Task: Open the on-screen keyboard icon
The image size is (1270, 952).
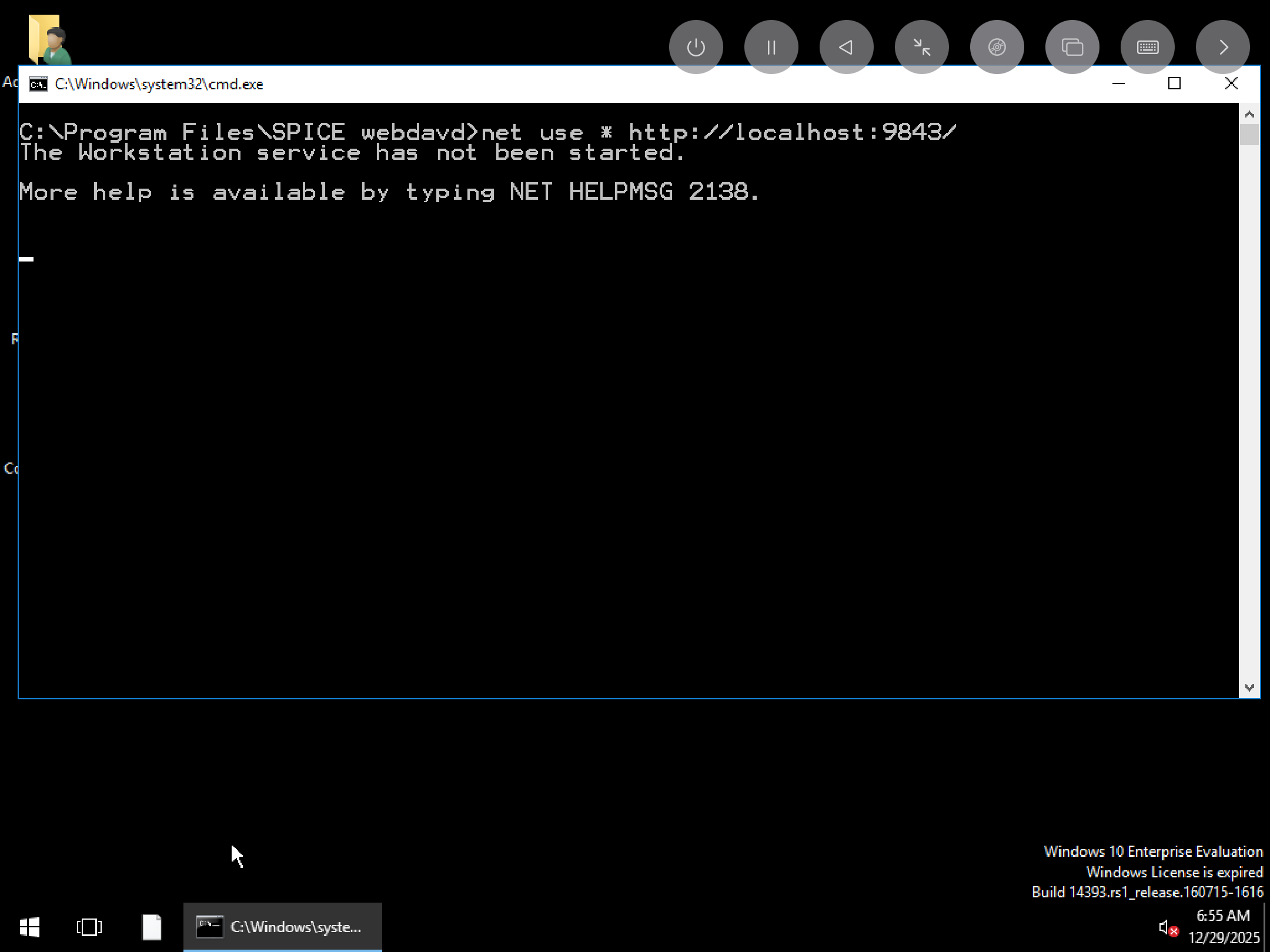Action: (1147, 47)
